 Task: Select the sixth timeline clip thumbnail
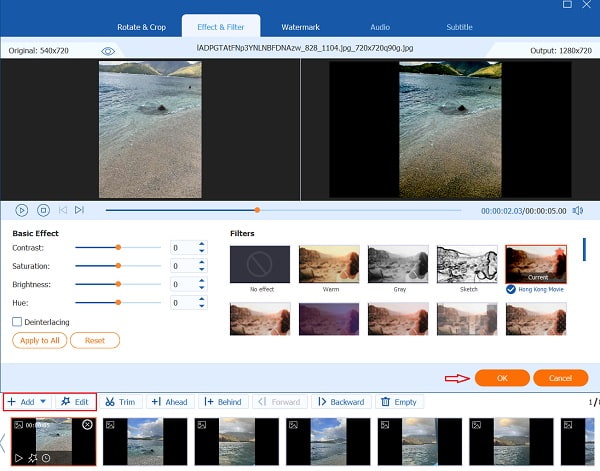[x=511, y=442]
